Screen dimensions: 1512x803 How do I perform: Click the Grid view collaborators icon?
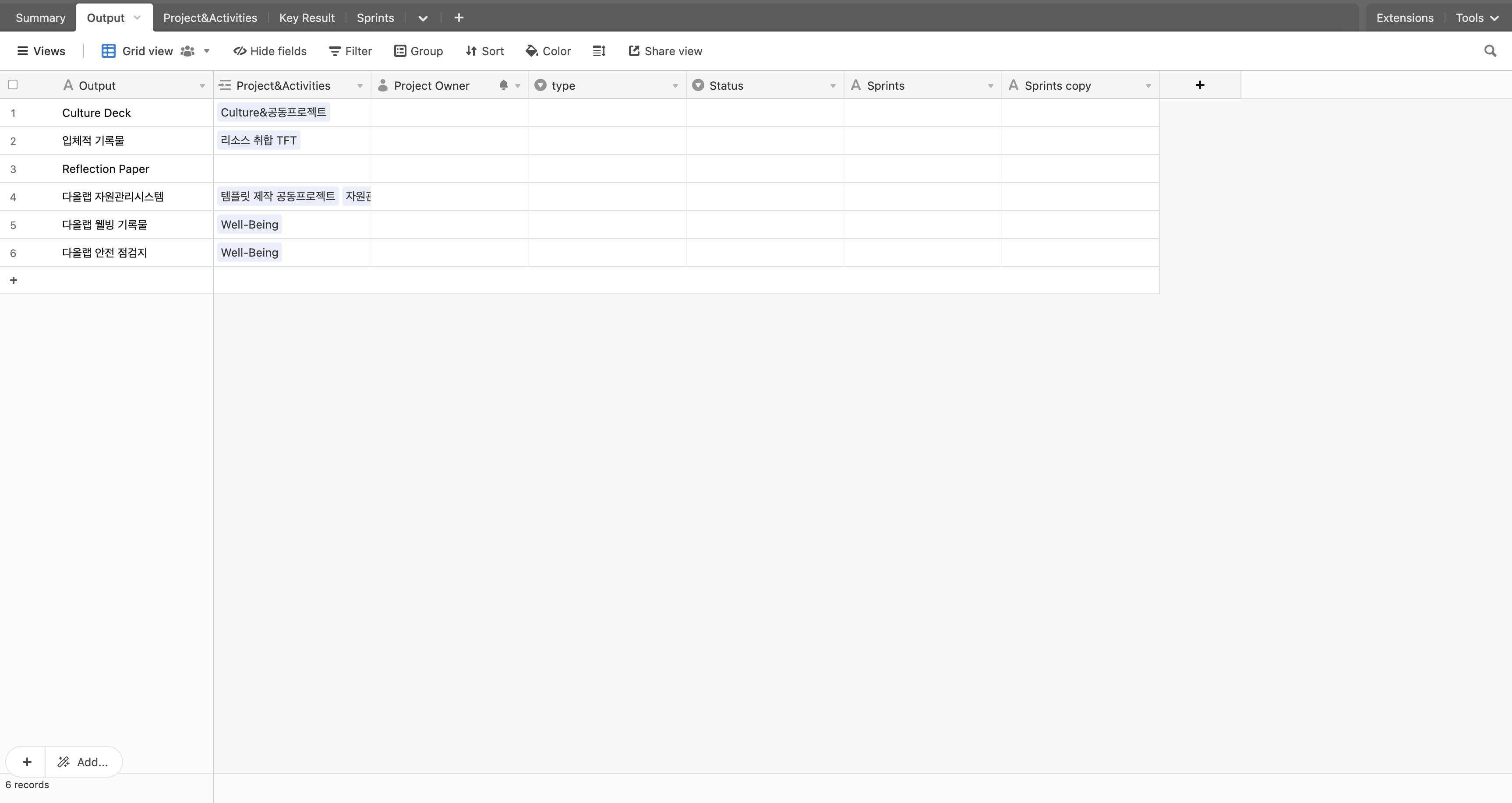(x=187, y=51)
